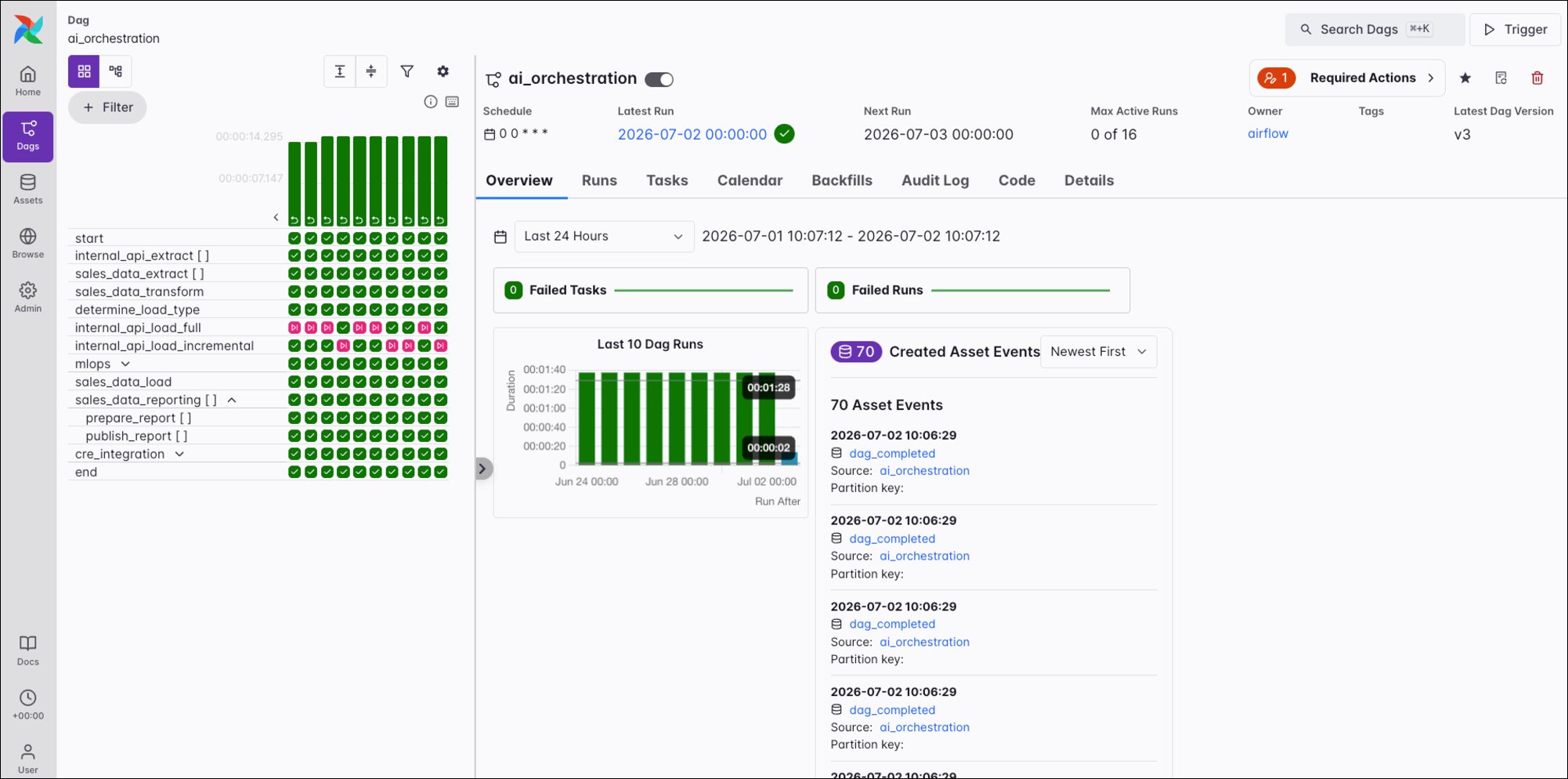Screen dimensions: 1568x779
Task: Expand the collapsed panel with the round arrow
Action: (483, 469)
